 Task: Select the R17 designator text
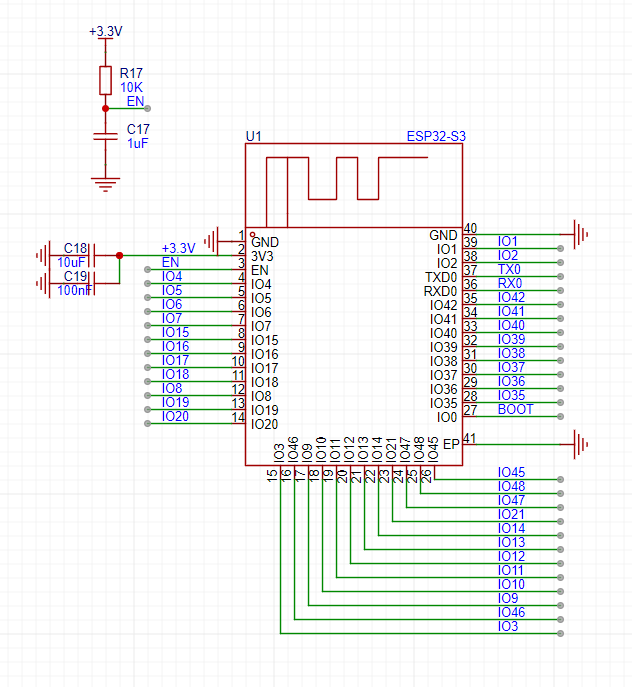tap(131, 73)
